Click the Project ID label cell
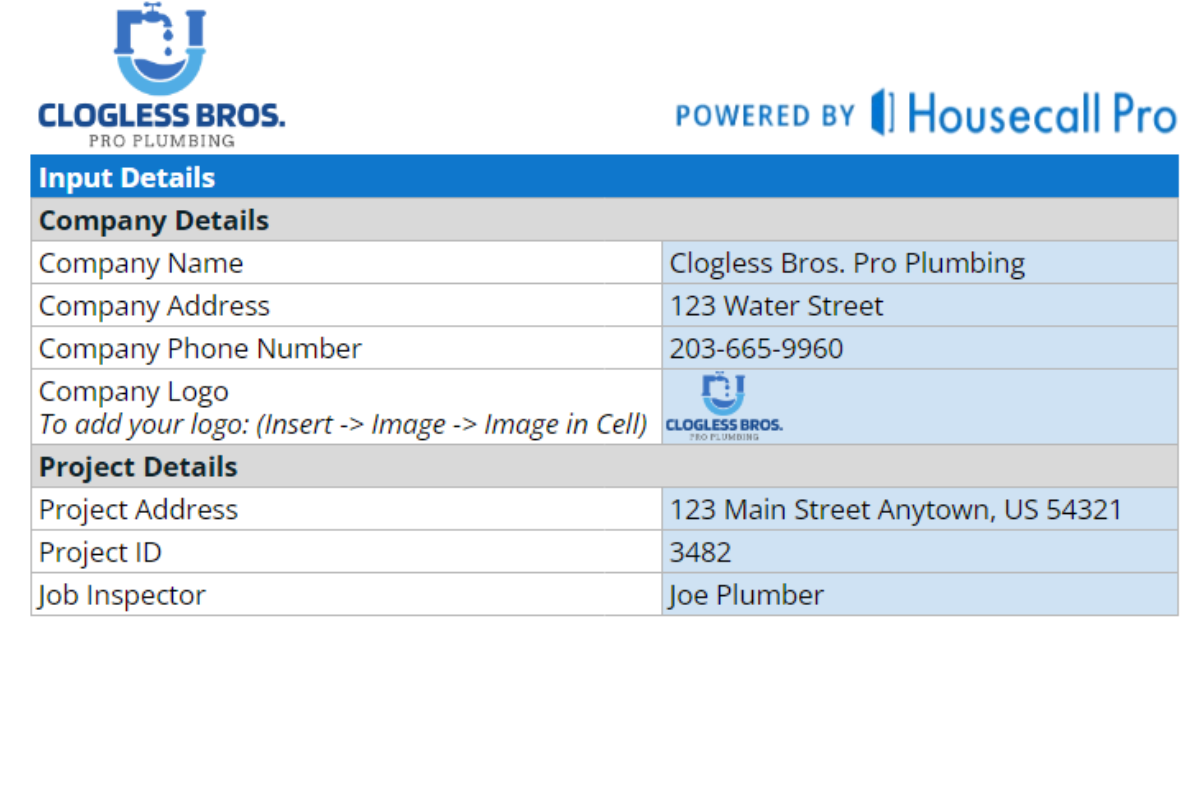1200x794 pixels. coord(346,552)
